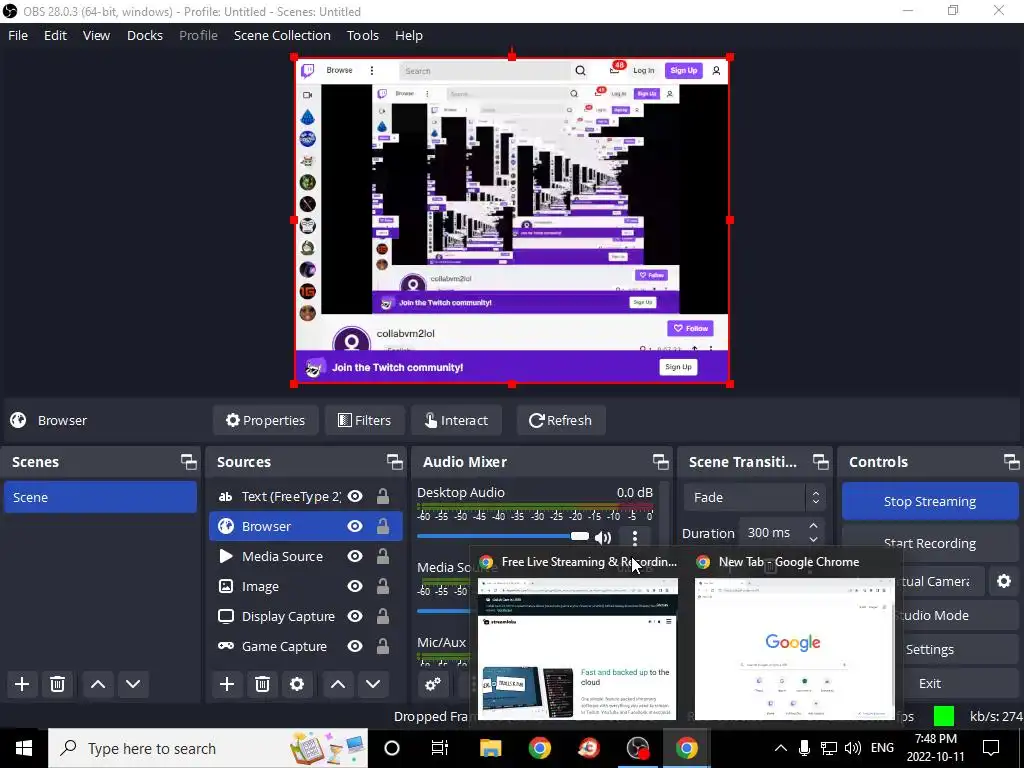Hide the Browser source

tap(355, 526)
